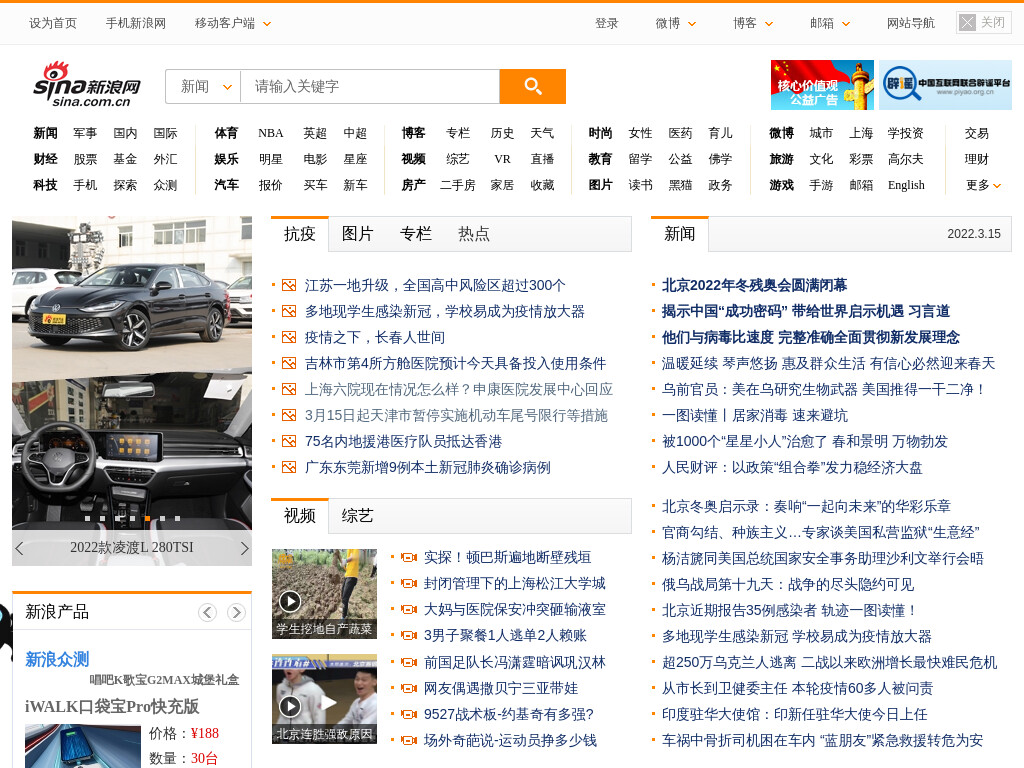Open the 新浪众测 link
Viewport: 1024px width, 768px height.
coord(57,660)
